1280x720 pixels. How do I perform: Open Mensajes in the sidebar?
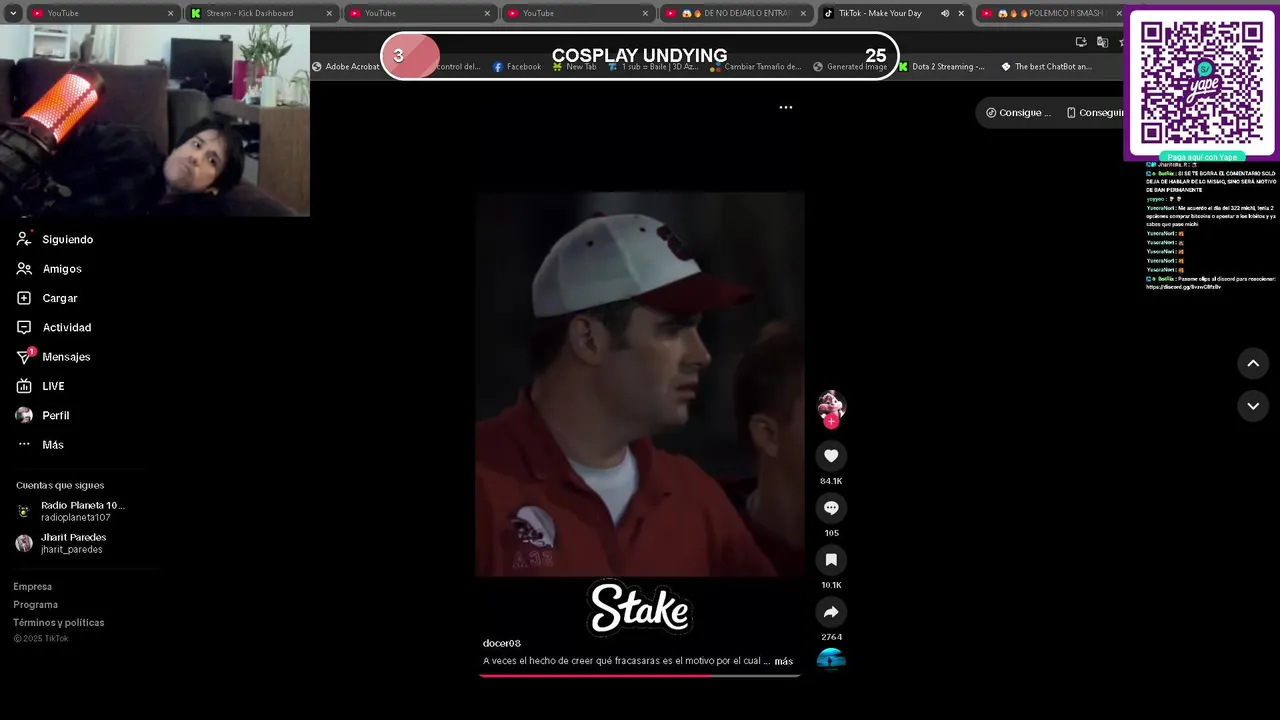54,357
